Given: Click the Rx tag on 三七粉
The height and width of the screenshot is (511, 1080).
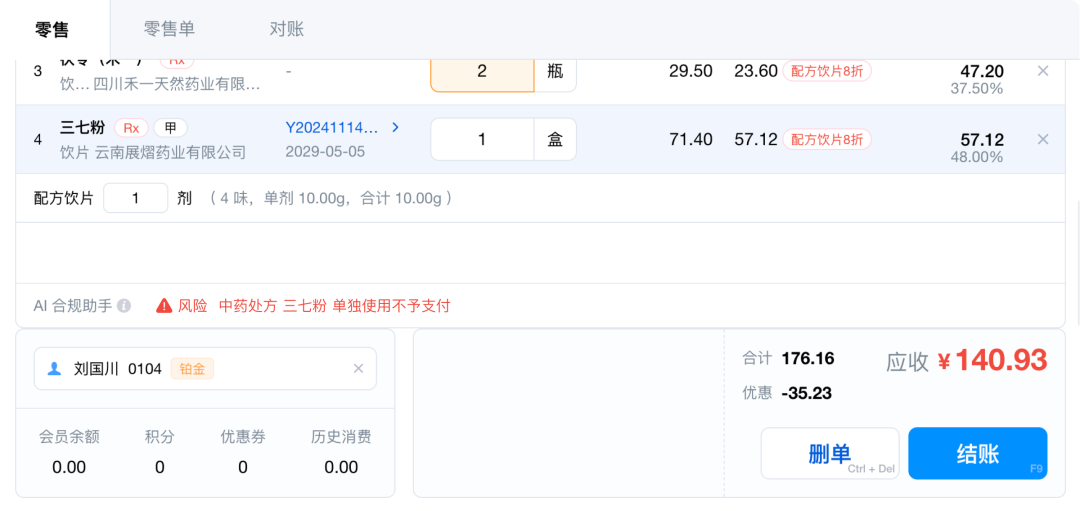Looking at the screenshot, I should tap(131, 128).
